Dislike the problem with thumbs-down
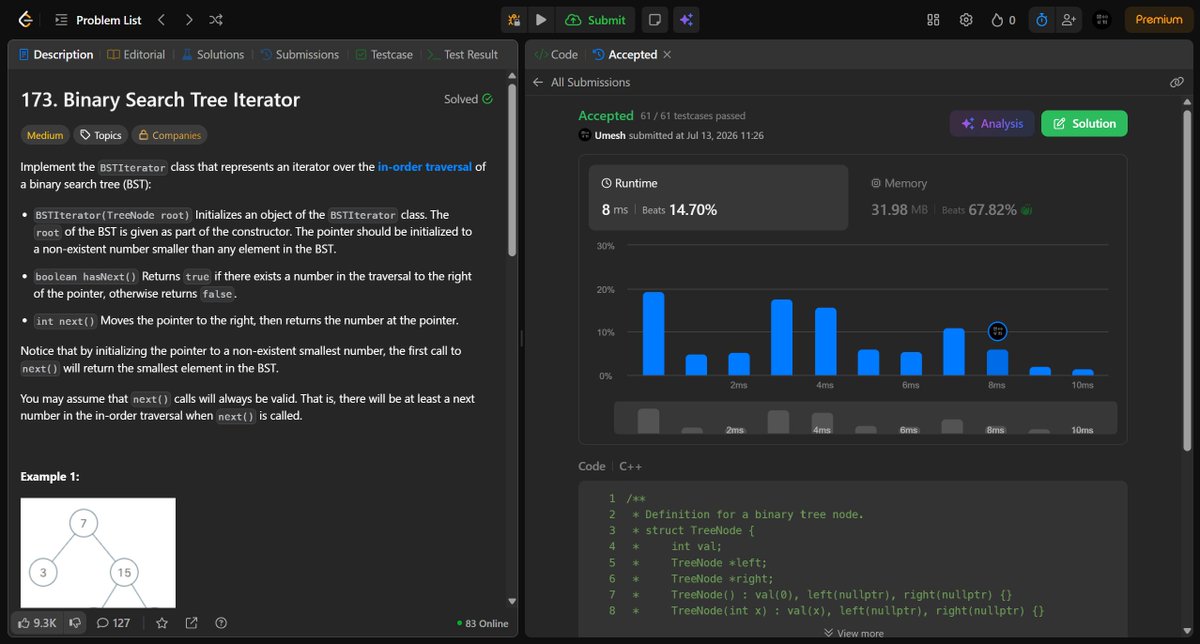Image resolution: width=1200 pixels, height=644 pixels. pos(74,623)
